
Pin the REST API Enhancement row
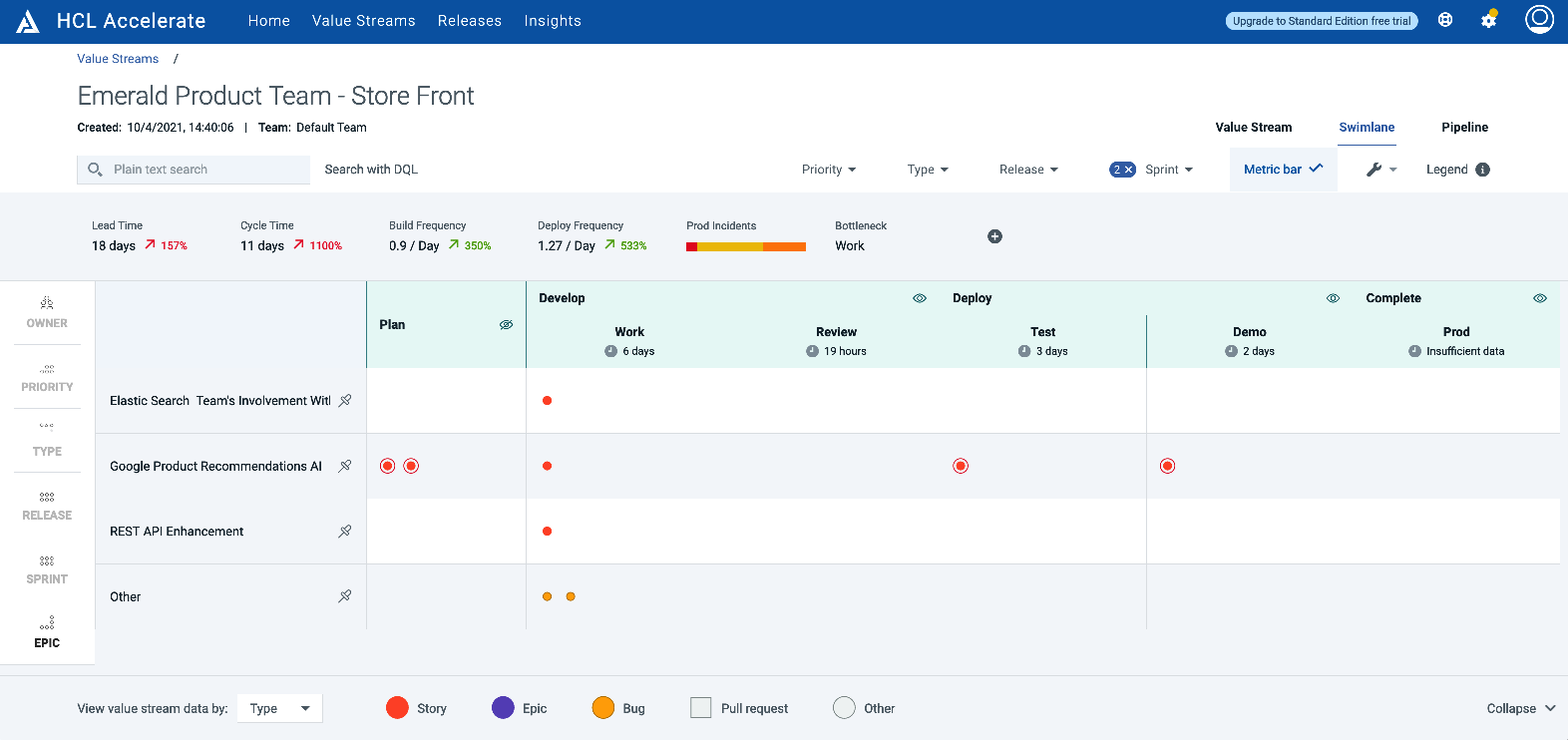tap(345, 532)
